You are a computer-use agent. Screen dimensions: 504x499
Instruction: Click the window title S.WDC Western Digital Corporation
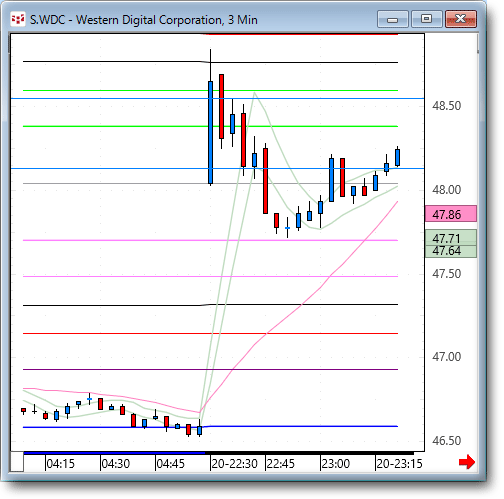coord(144,20)
